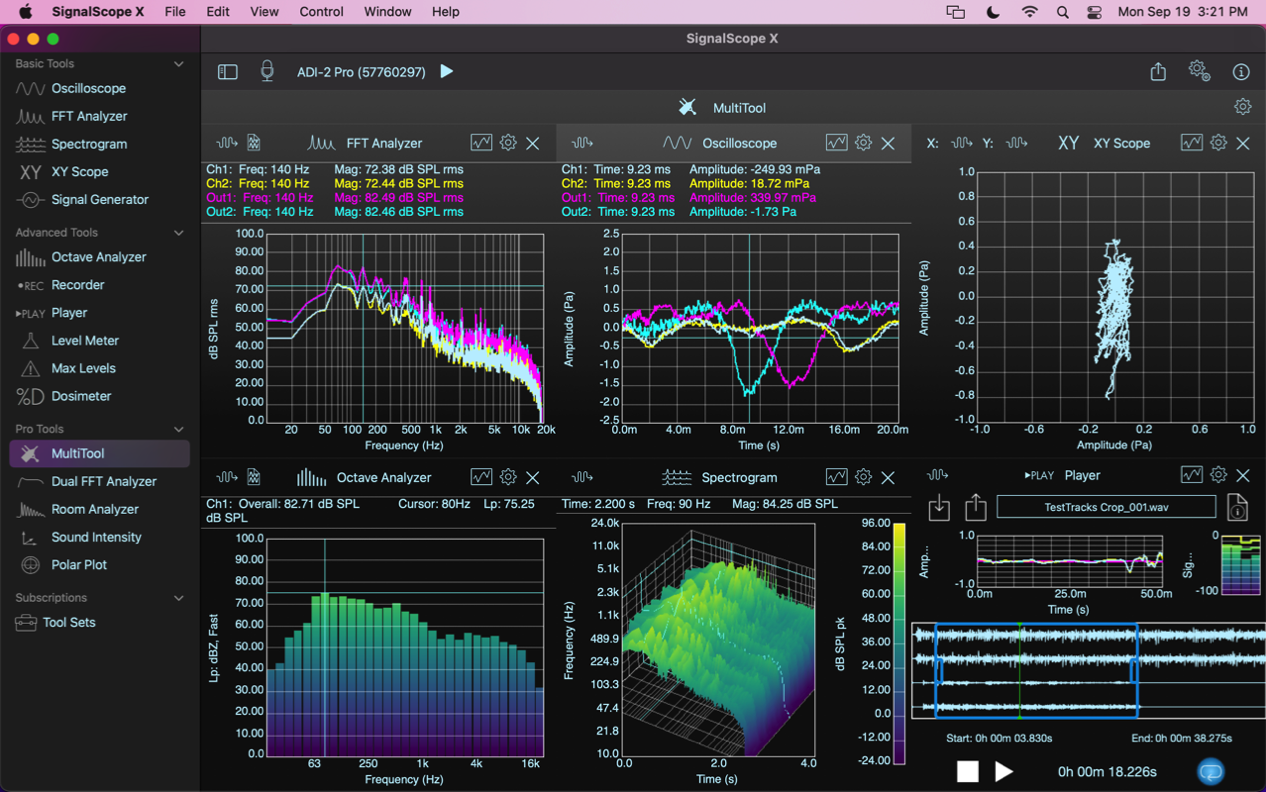The height and width of the screenshot is (792, 1266).
Task: Expand the Subscriptions section
Action: pos(179,597)
